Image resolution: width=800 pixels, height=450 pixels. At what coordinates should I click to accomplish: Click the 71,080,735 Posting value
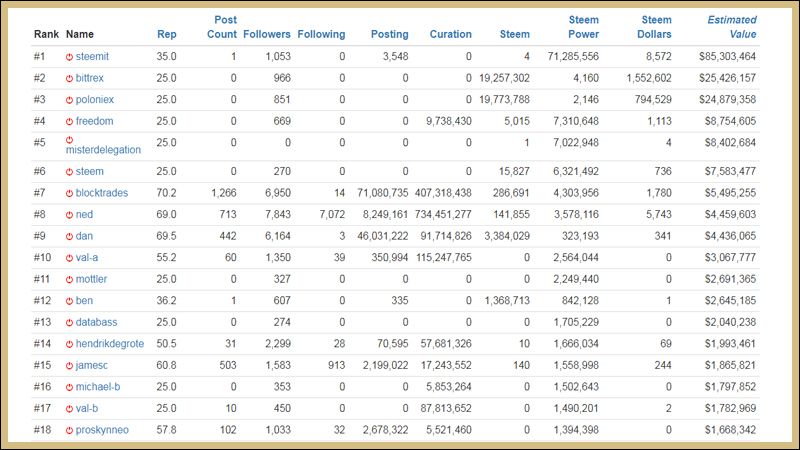[383, 193]
